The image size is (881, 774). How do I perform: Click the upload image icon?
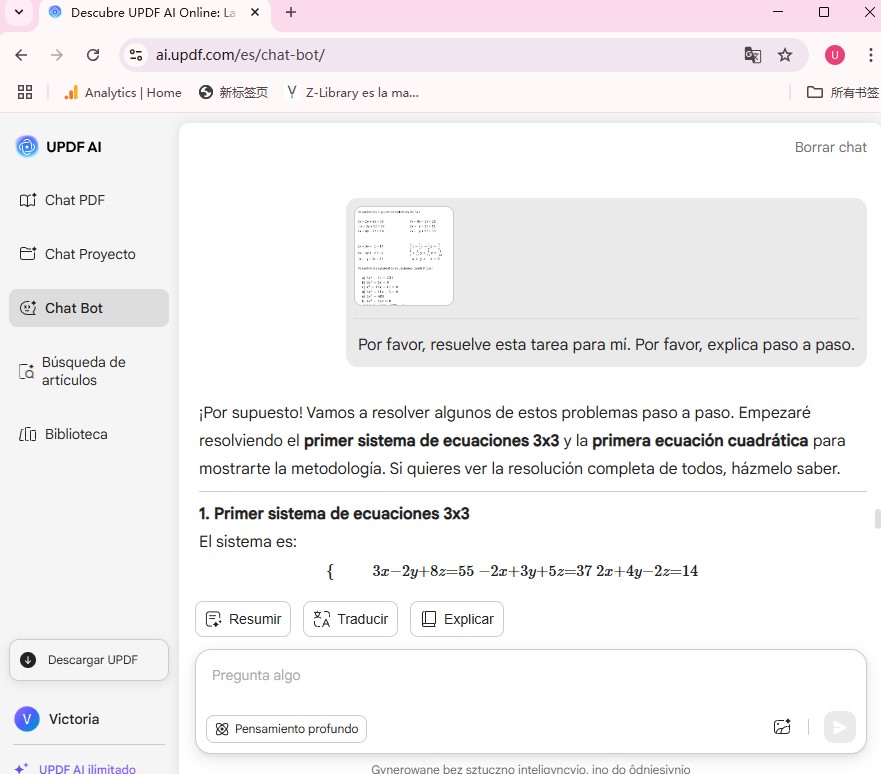[x=782, y=727]
